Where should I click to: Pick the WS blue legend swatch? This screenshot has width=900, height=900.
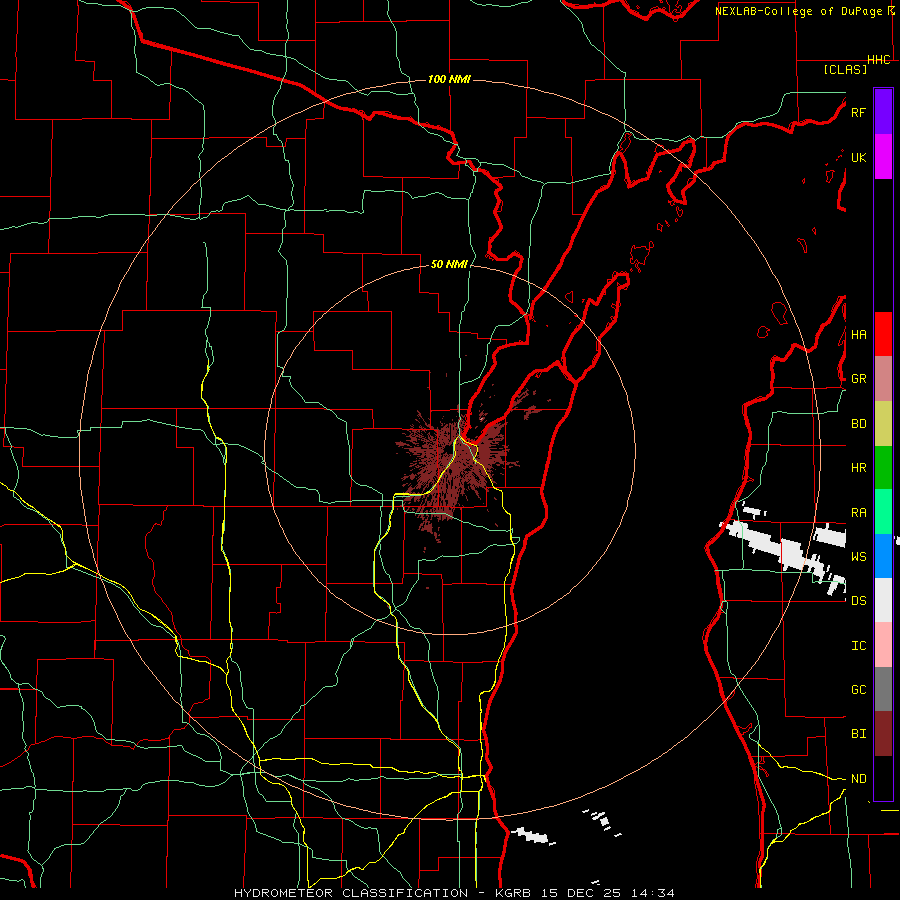pos(883,556)
